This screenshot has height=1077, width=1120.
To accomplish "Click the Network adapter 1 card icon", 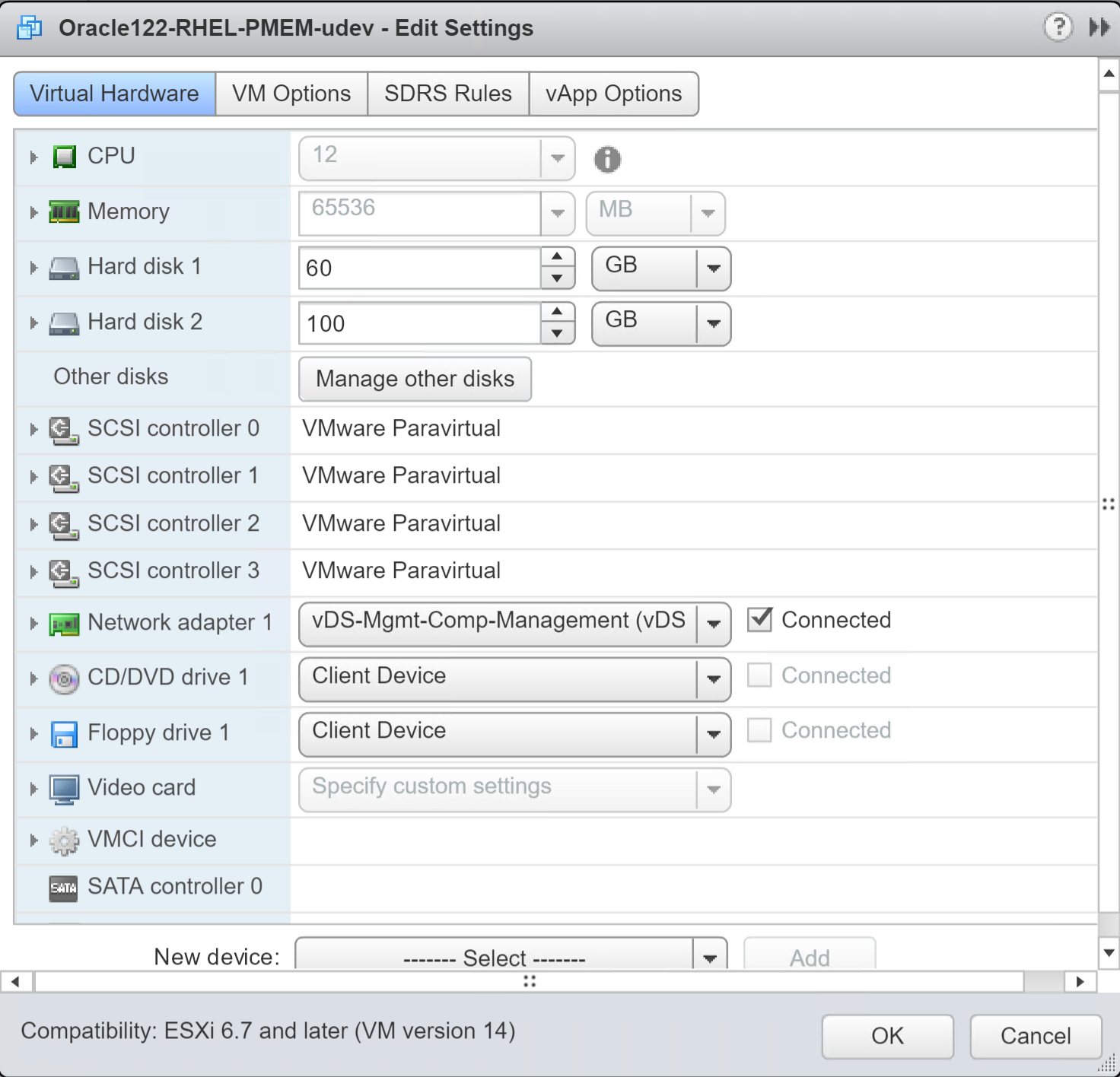I will pos(65,624).
